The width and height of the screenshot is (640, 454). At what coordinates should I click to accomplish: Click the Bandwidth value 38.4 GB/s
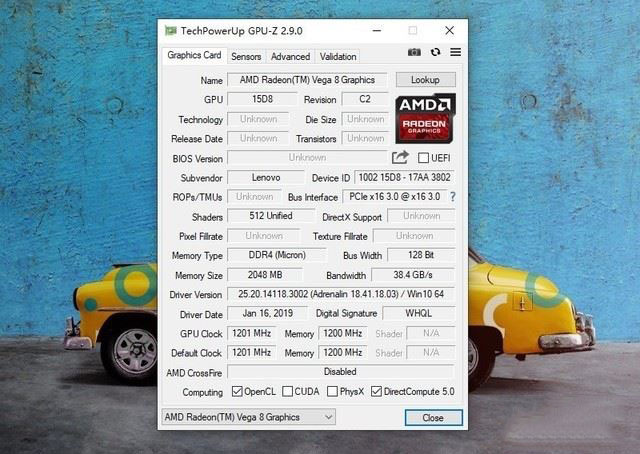tap(413, 275)
